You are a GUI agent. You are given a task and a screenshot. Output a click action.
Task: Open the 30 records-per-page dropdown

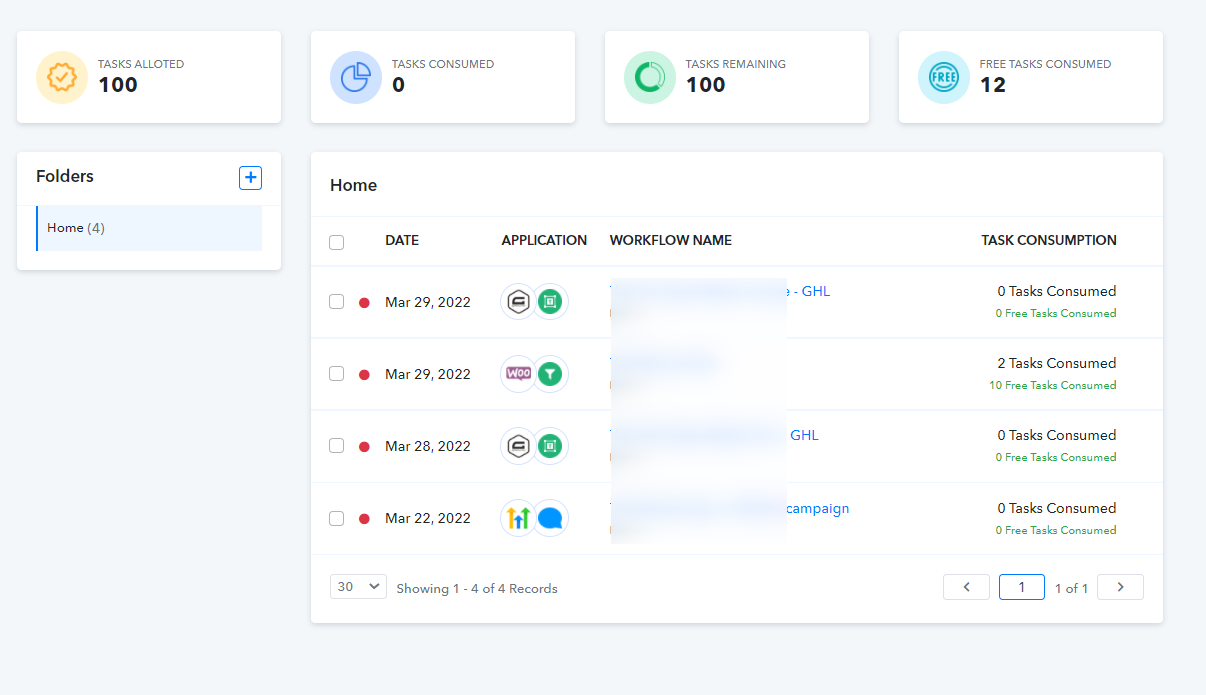pyautogui.click(x=358, y=587)
